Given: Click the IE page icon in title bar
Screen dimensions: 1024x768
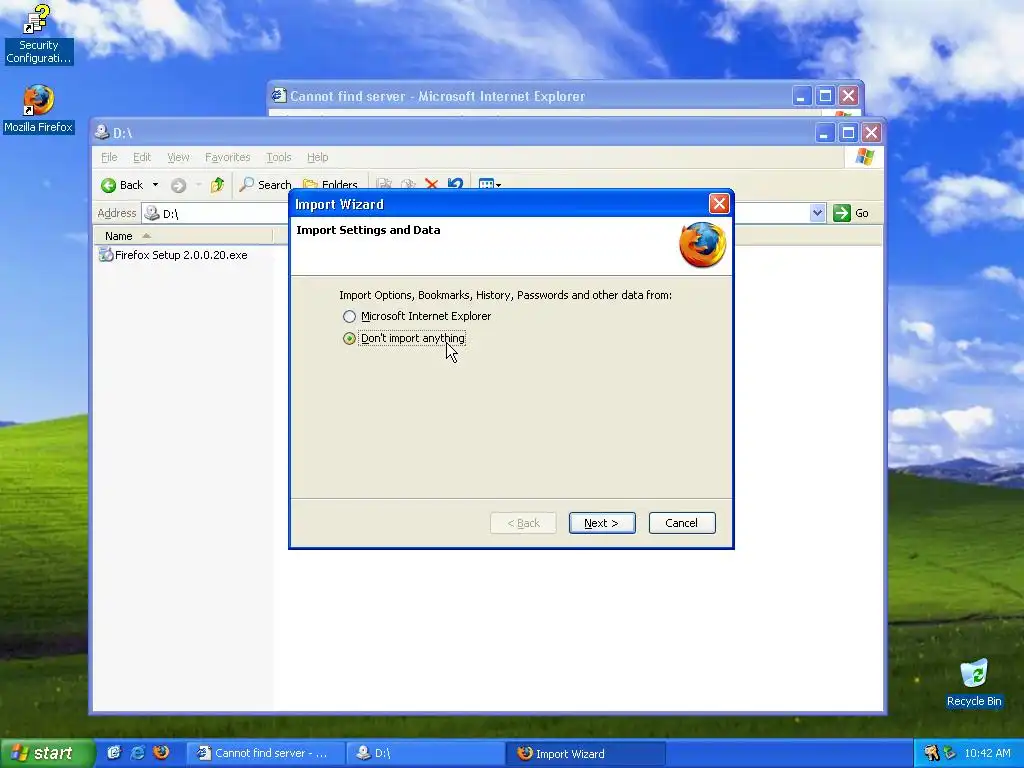Looking at the screenshot, I should pyautogui.click(x=279, y=95).
